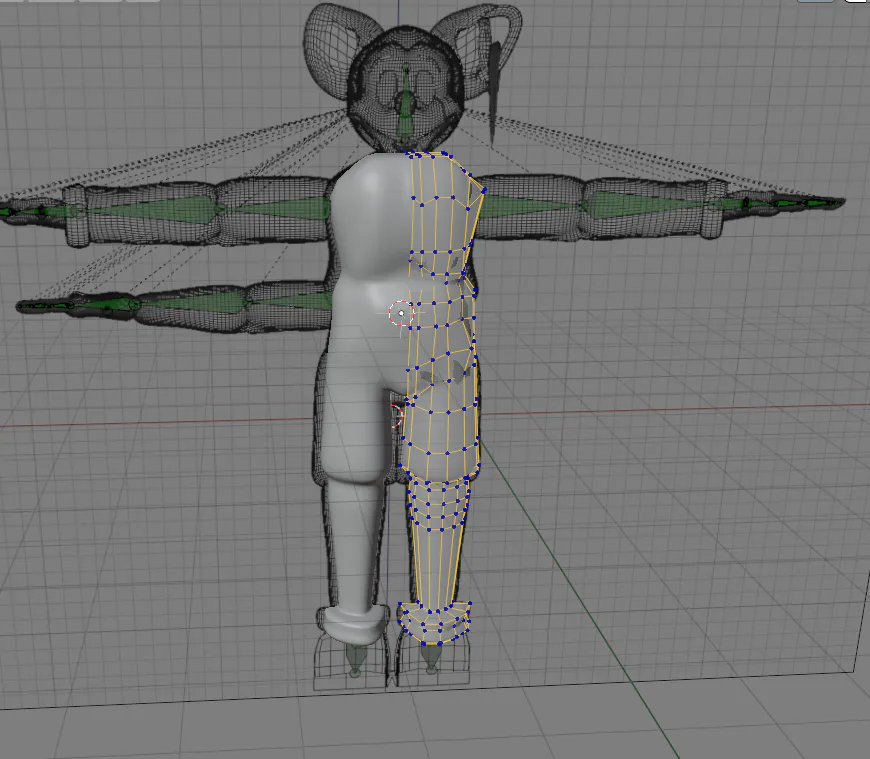Image resolution: width=870 pixels, height=759 pixels.
Task: Select the yellow wireframe shoe cuff
Action: pos(434,624)
